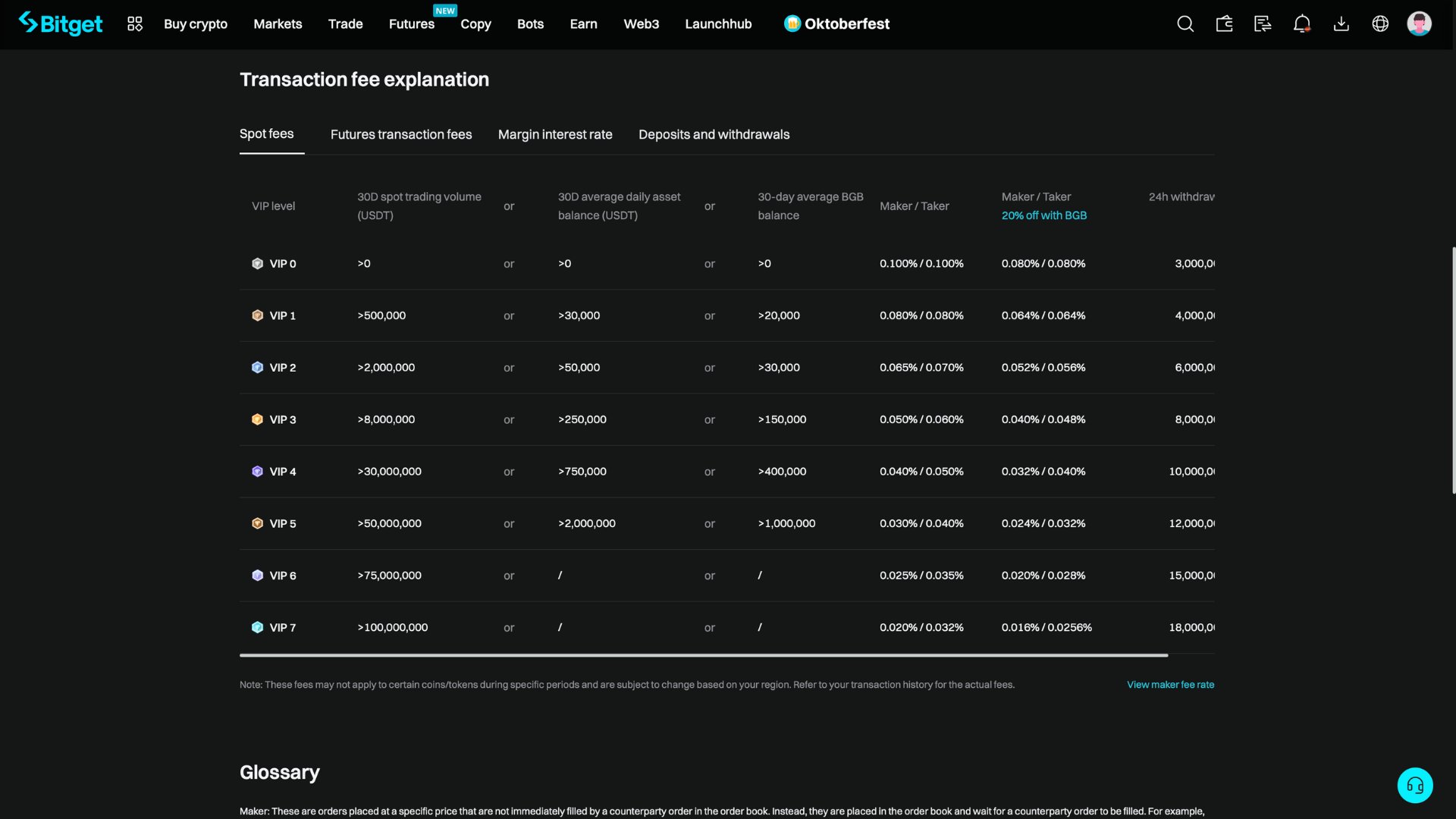Screen dimensions: 1456x819
Task: Open the notifications bell
Action: pos(1302,24)
